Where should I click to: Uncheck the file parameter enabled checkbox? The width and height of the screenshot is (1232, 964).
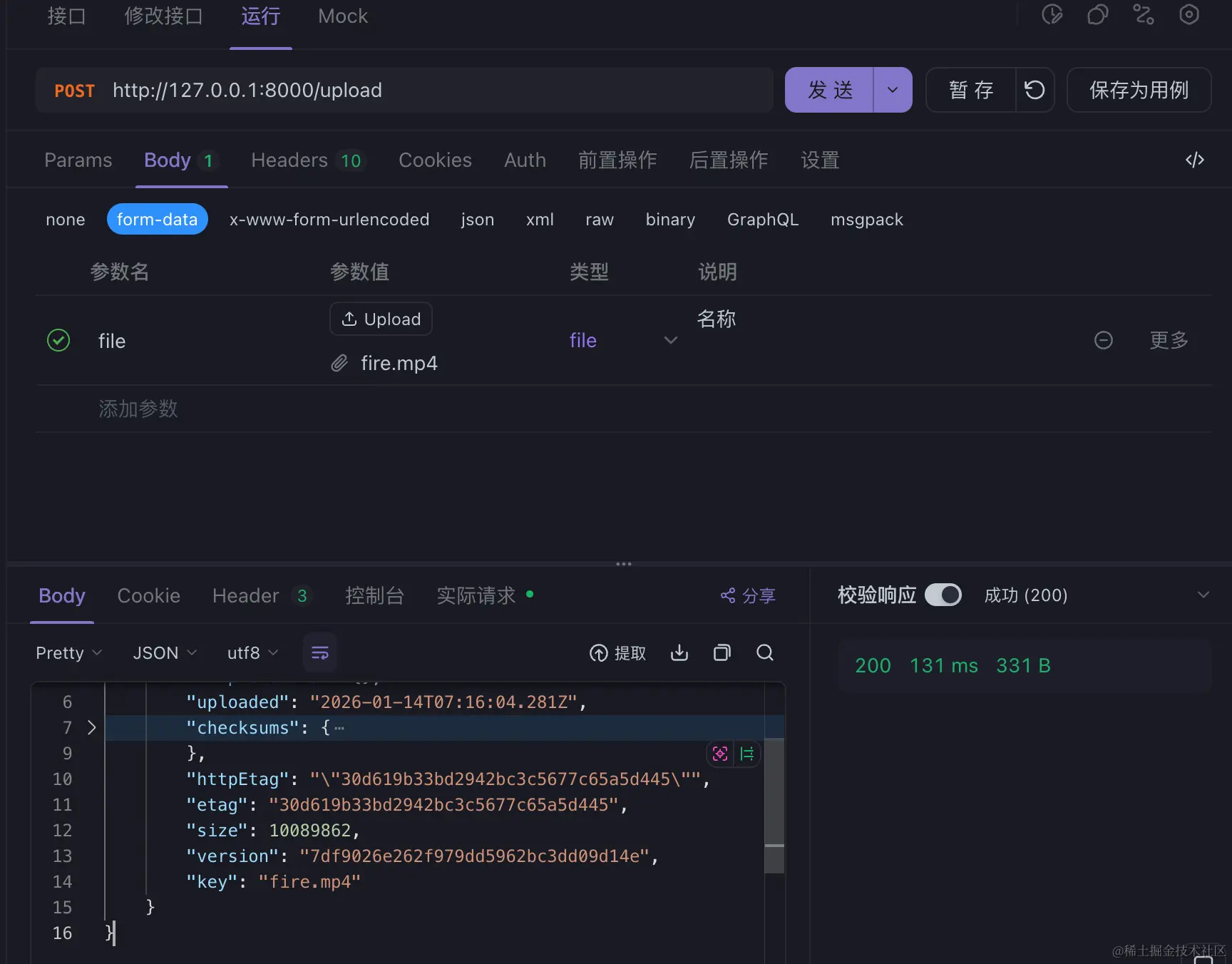58,341
